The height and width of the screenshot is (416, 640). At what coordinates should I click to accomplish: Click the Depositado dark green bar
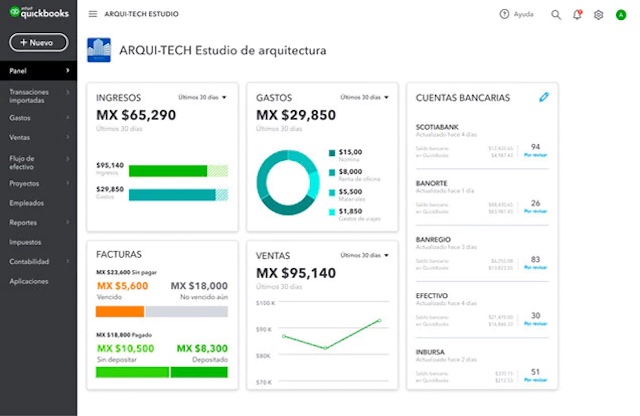[199, 372]
